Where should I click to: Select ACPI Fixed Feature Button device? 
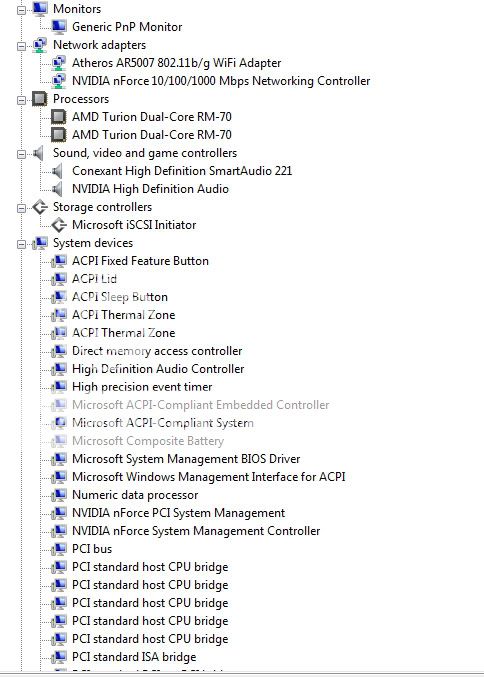(140, 261)
